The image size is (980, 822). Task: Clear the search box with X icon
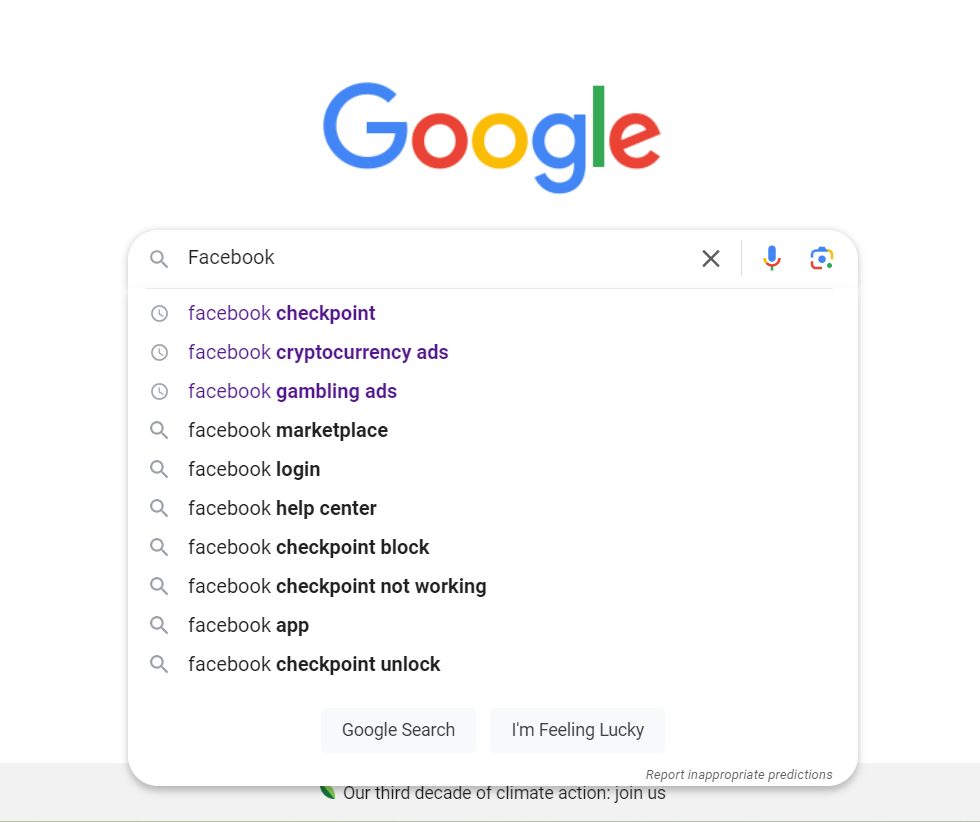click(x=711, y=258)
